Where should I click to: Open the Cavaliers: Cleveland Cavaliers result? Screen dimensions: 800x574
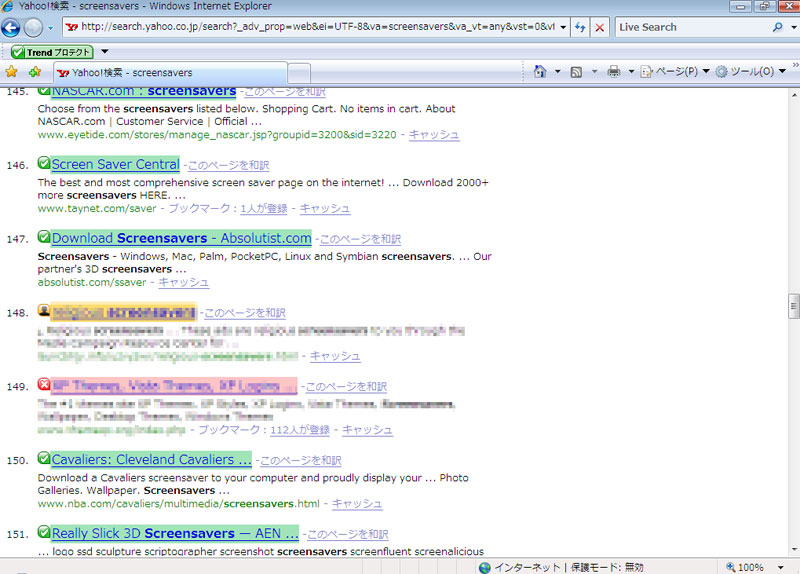[x=152, y=460]
